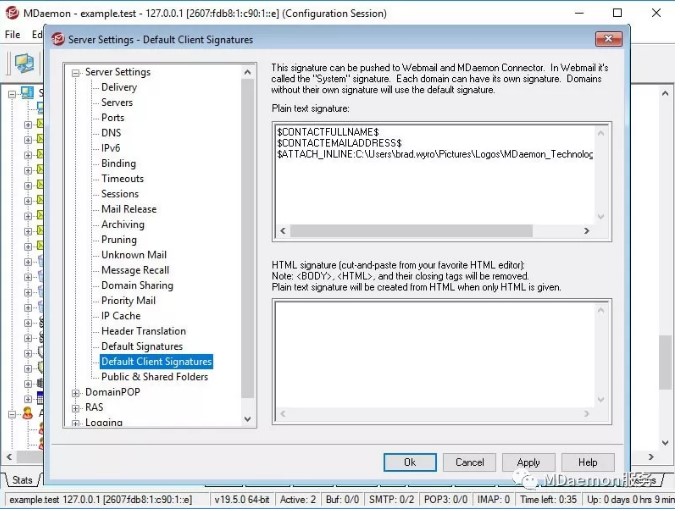Expand the RAS tree node
This screenshot has height=511, width=680.
coord(75,408)
